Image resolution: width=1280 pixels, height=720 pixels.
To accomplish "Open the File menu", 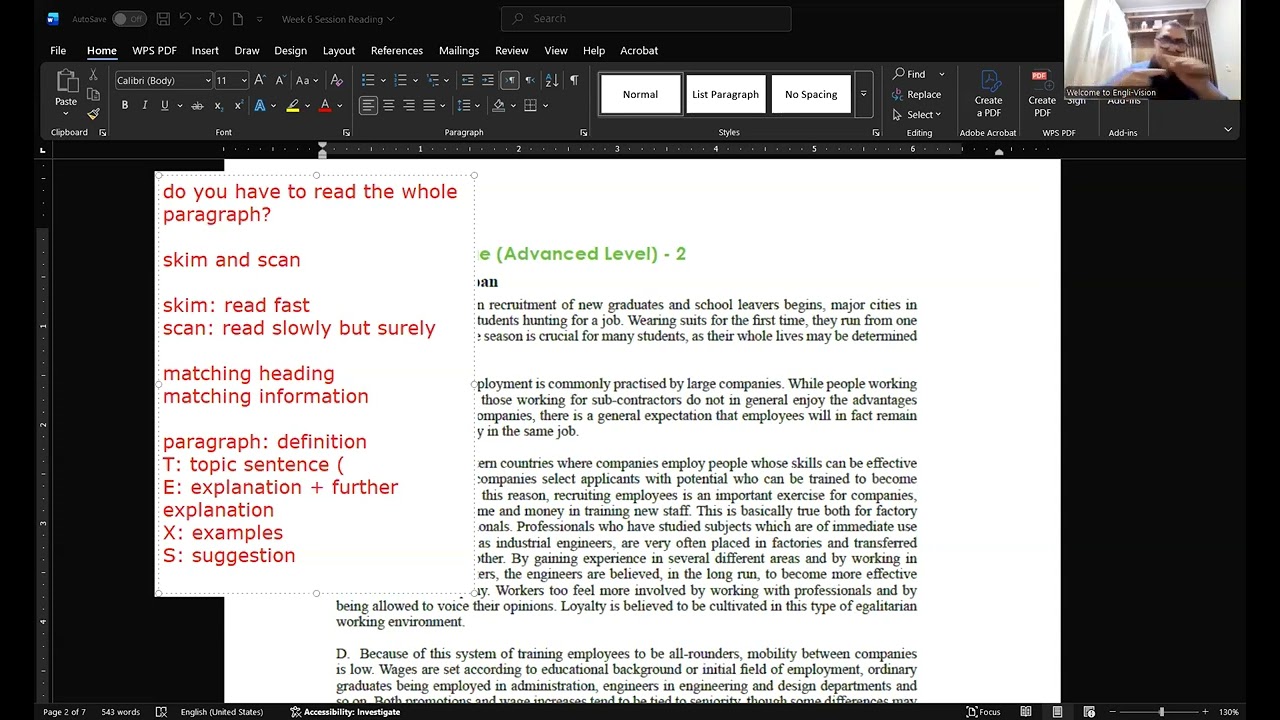I will click(58, 50).
